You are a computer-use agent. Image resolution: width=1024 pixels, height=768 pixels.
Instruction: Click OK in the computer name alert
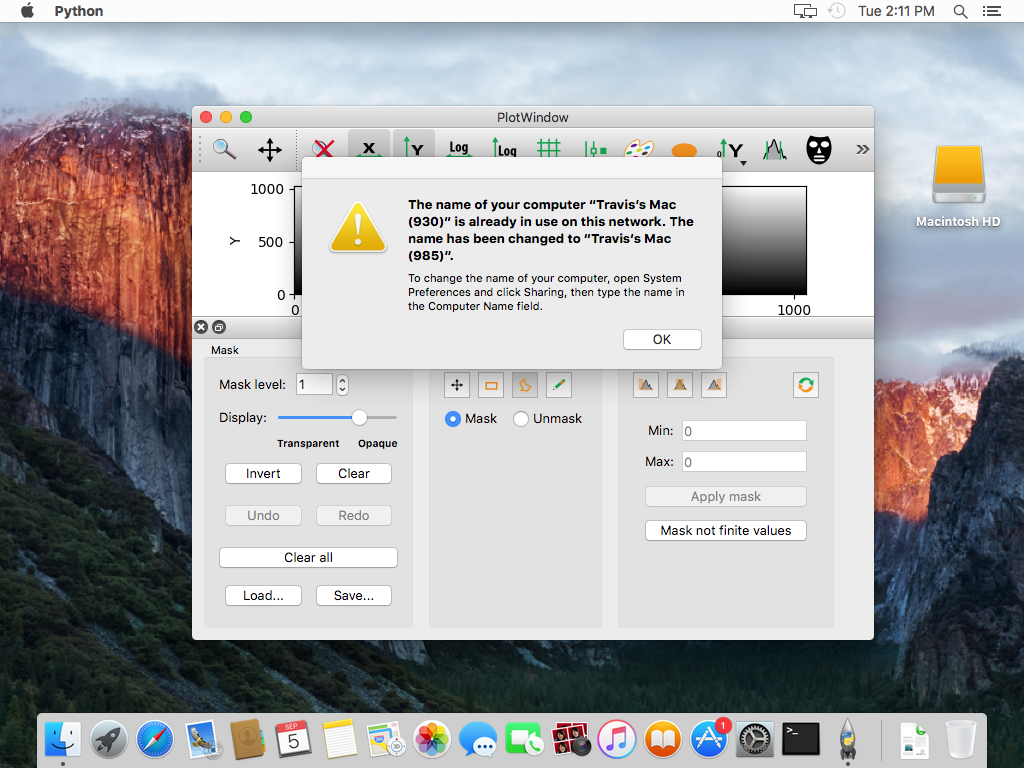662,340
